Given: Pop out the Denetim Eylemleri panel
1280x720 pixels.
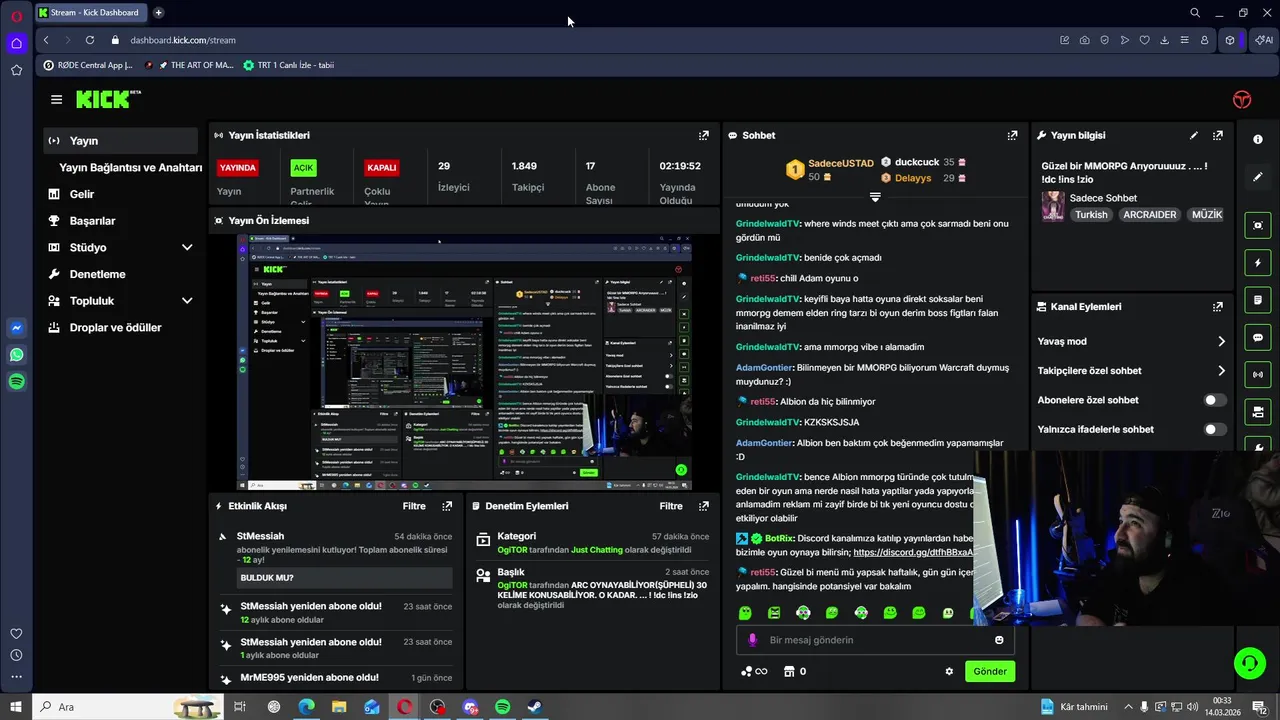Looking at the screenshot, I should (x=704, y=506).
